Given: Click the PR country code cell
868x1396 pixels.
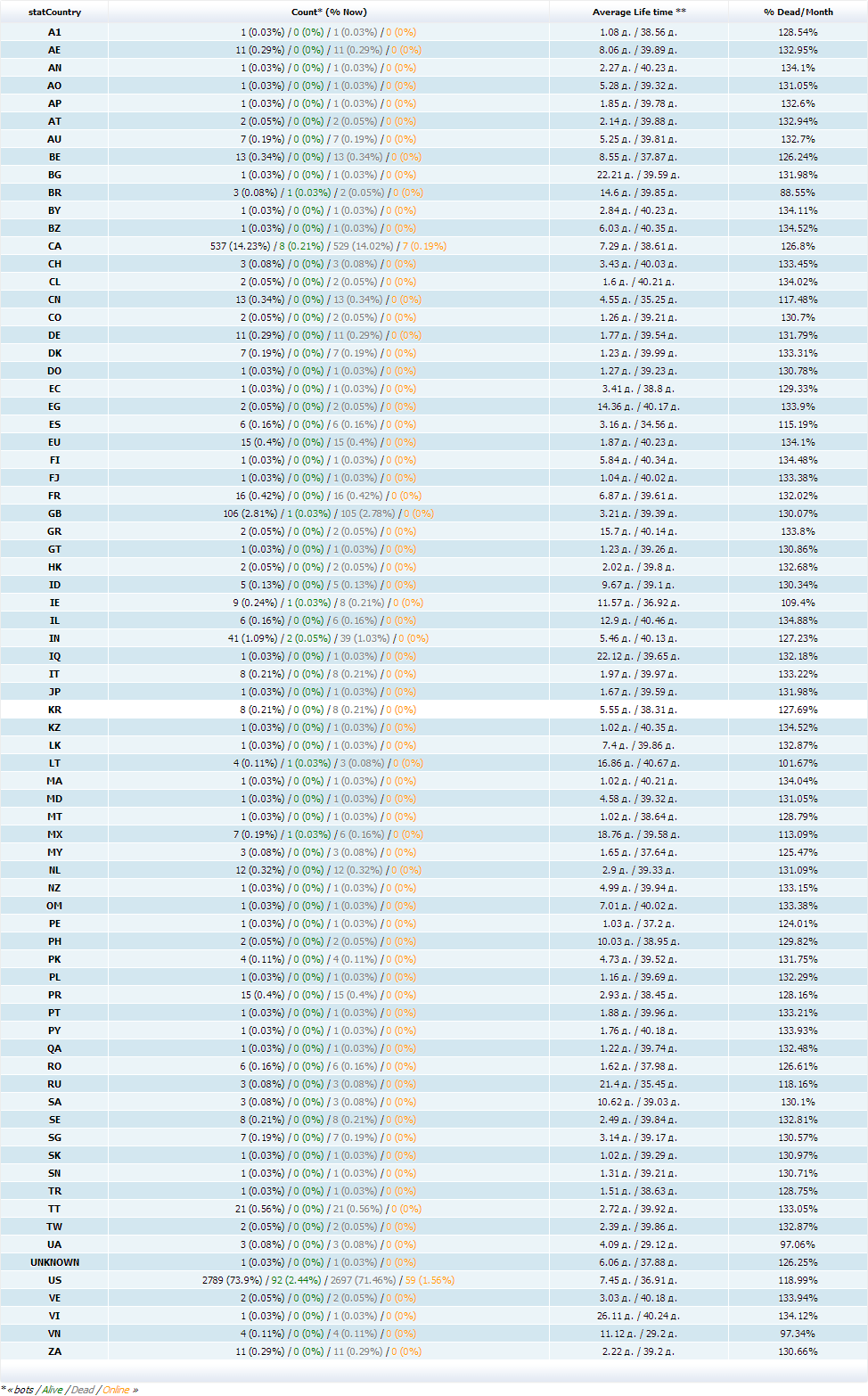Looking at the screenshot, I should tap(54, 995).
